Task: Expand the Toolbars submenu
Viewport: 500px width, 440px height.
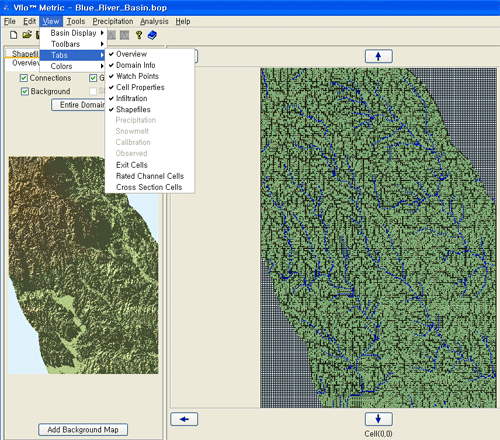Action: tap(73, 44)
